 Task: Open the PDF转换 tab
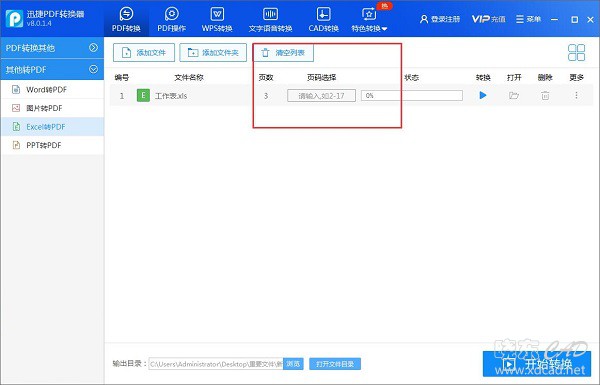pos(126,19)
